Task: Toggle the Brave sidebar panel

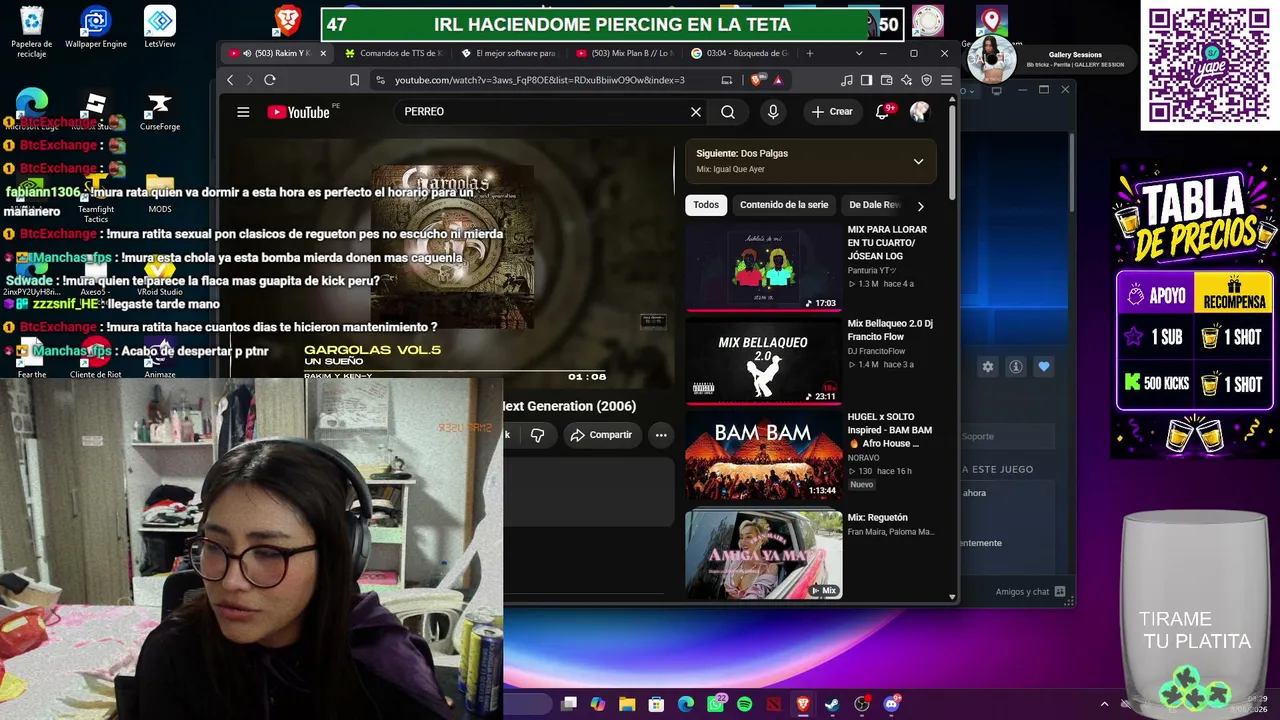Action: [x=866, y=80]
